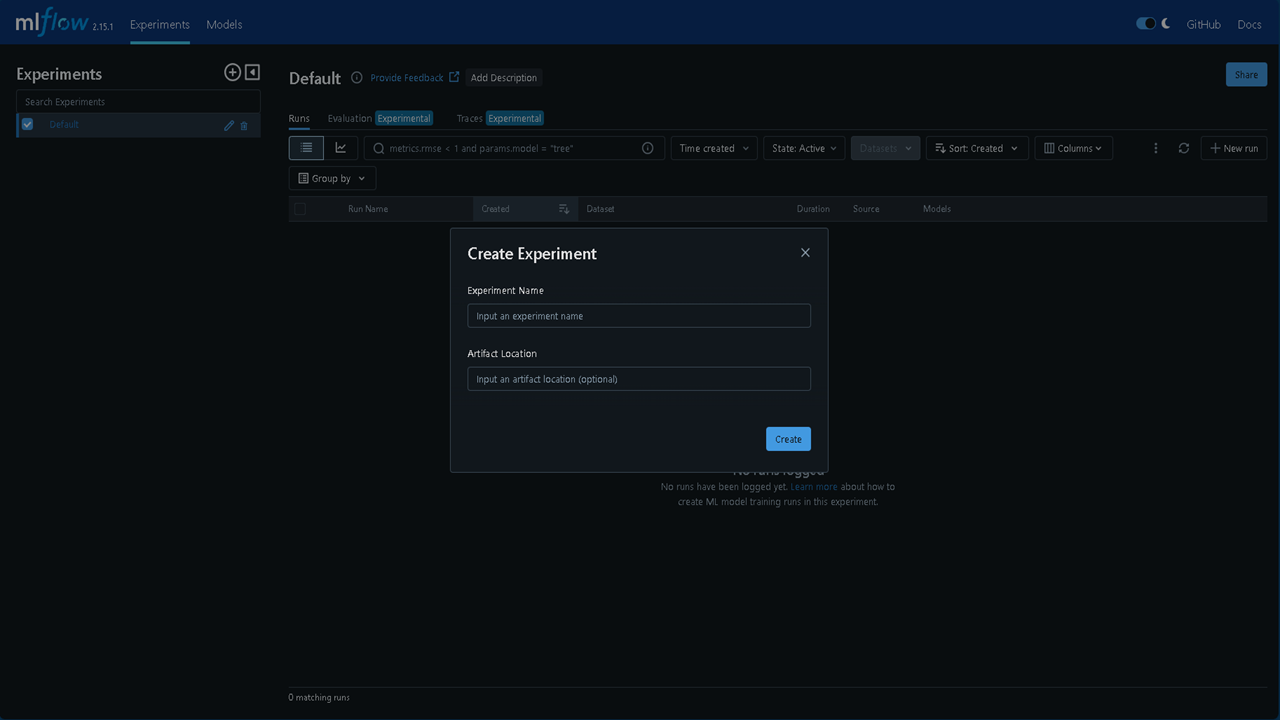1280x720 pixels.
Task: Click the Experiment Name input field
Action: pyautogui.click(x=639, y=316)
